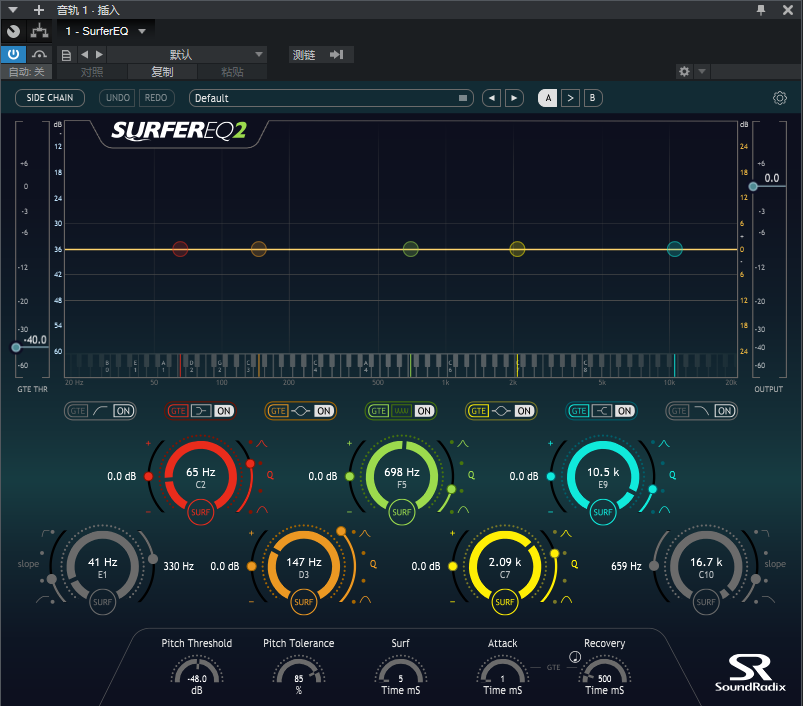The height and width of the screenshot is (706, 803).
Task: Toggle the Recovery tempo sync note icon
Action: (575, 657)
